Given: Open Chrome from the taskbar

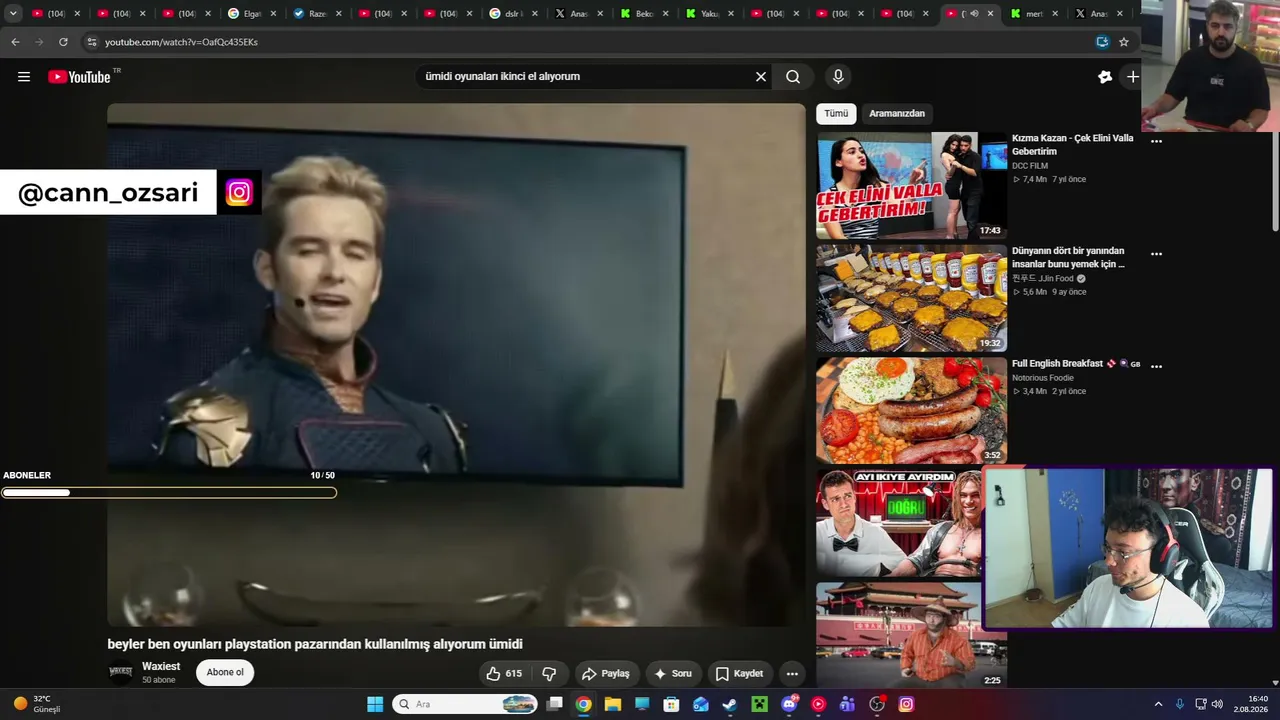Looking at the screenshot, I should pos(583,704).
